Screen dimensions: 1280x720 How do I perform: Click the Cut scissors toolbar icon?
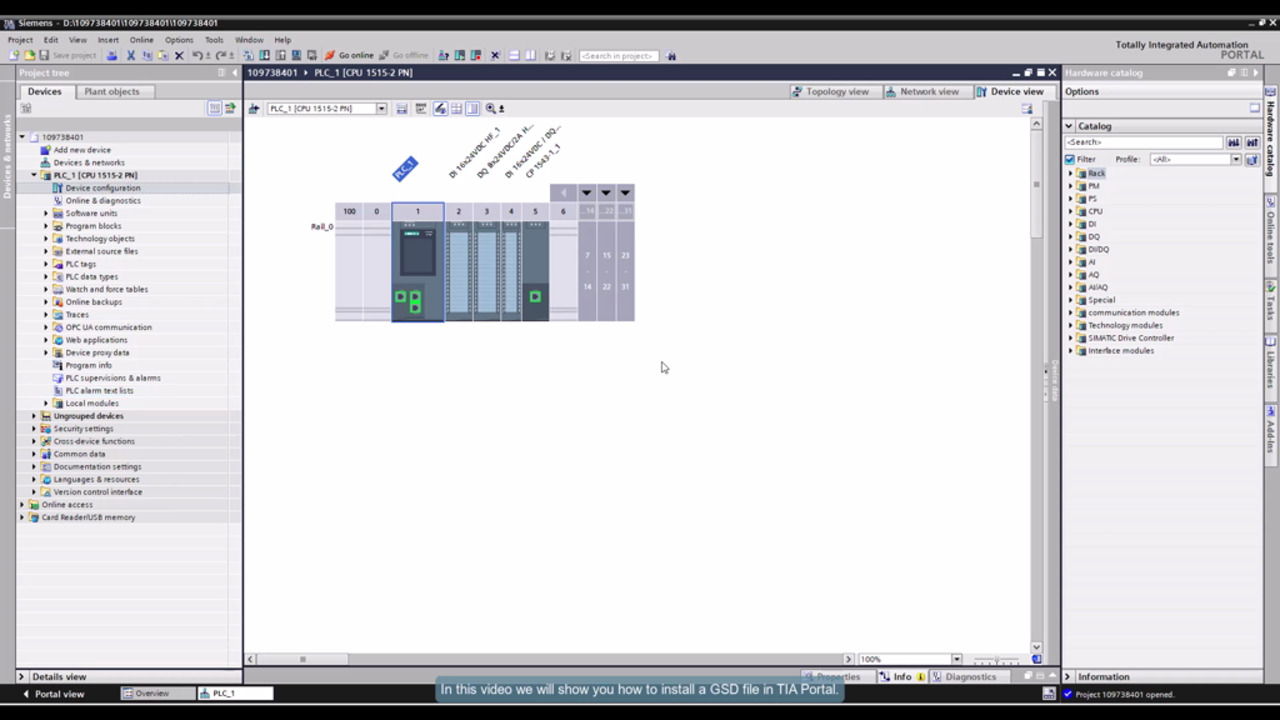[130, 56]
